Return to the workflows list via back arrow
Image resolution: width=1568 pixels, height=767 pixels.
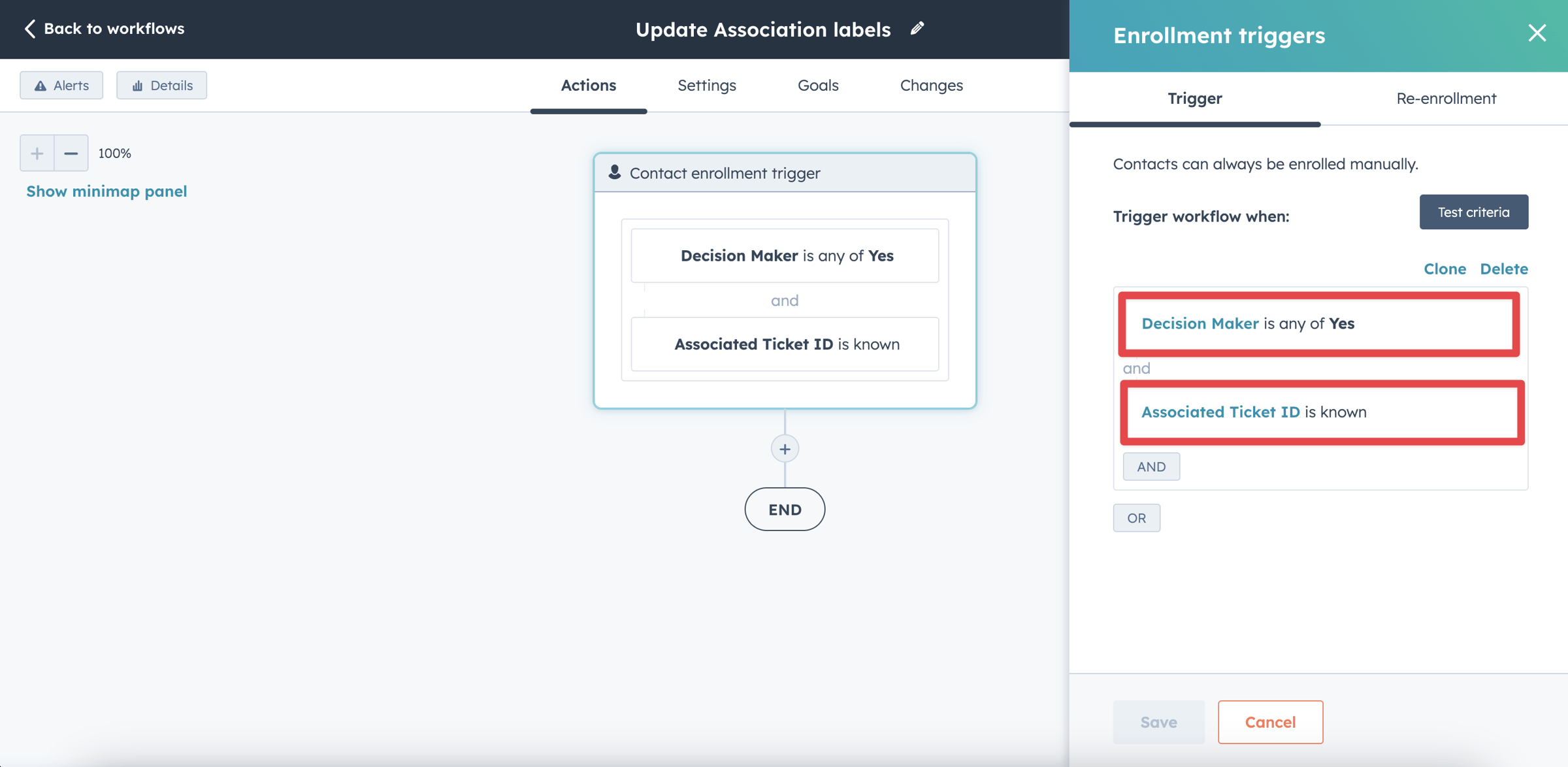30,29
